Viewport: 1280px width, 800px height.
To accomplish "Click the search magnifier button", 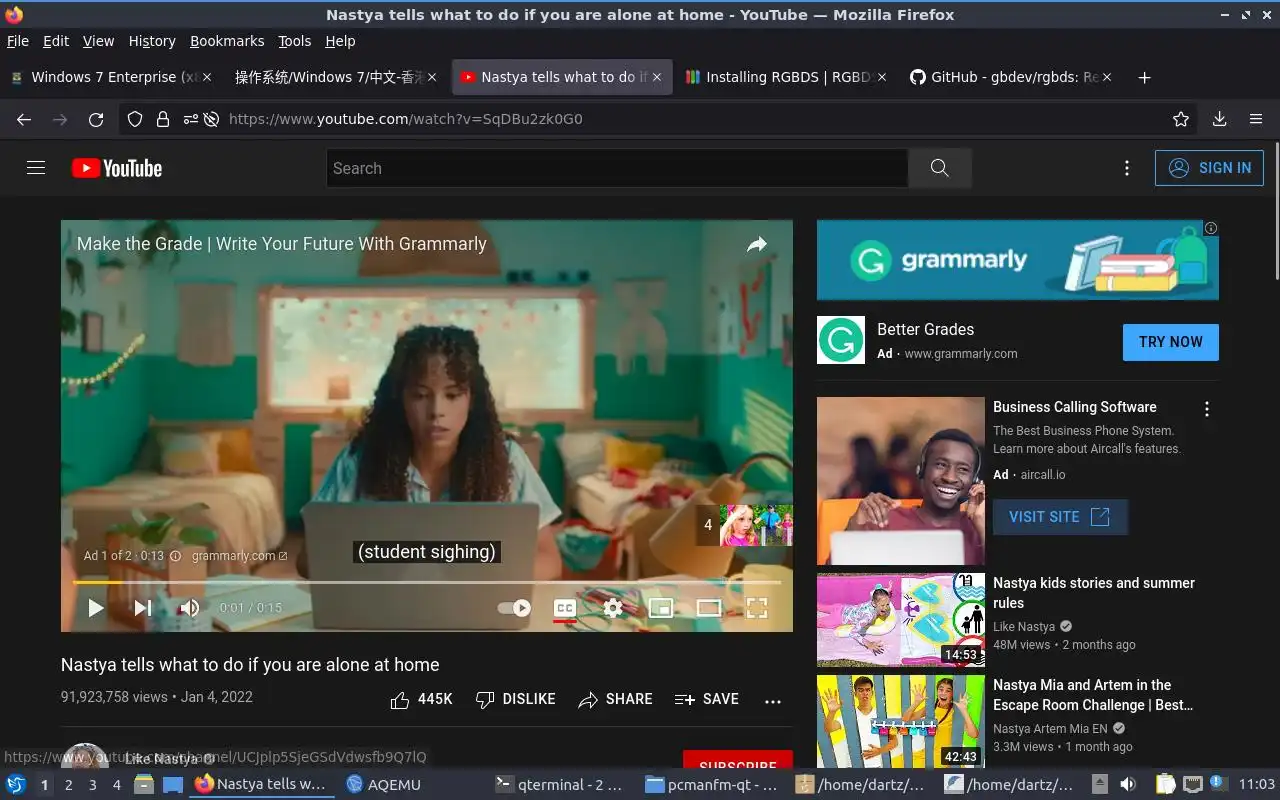I will click(x=939, y=168).
